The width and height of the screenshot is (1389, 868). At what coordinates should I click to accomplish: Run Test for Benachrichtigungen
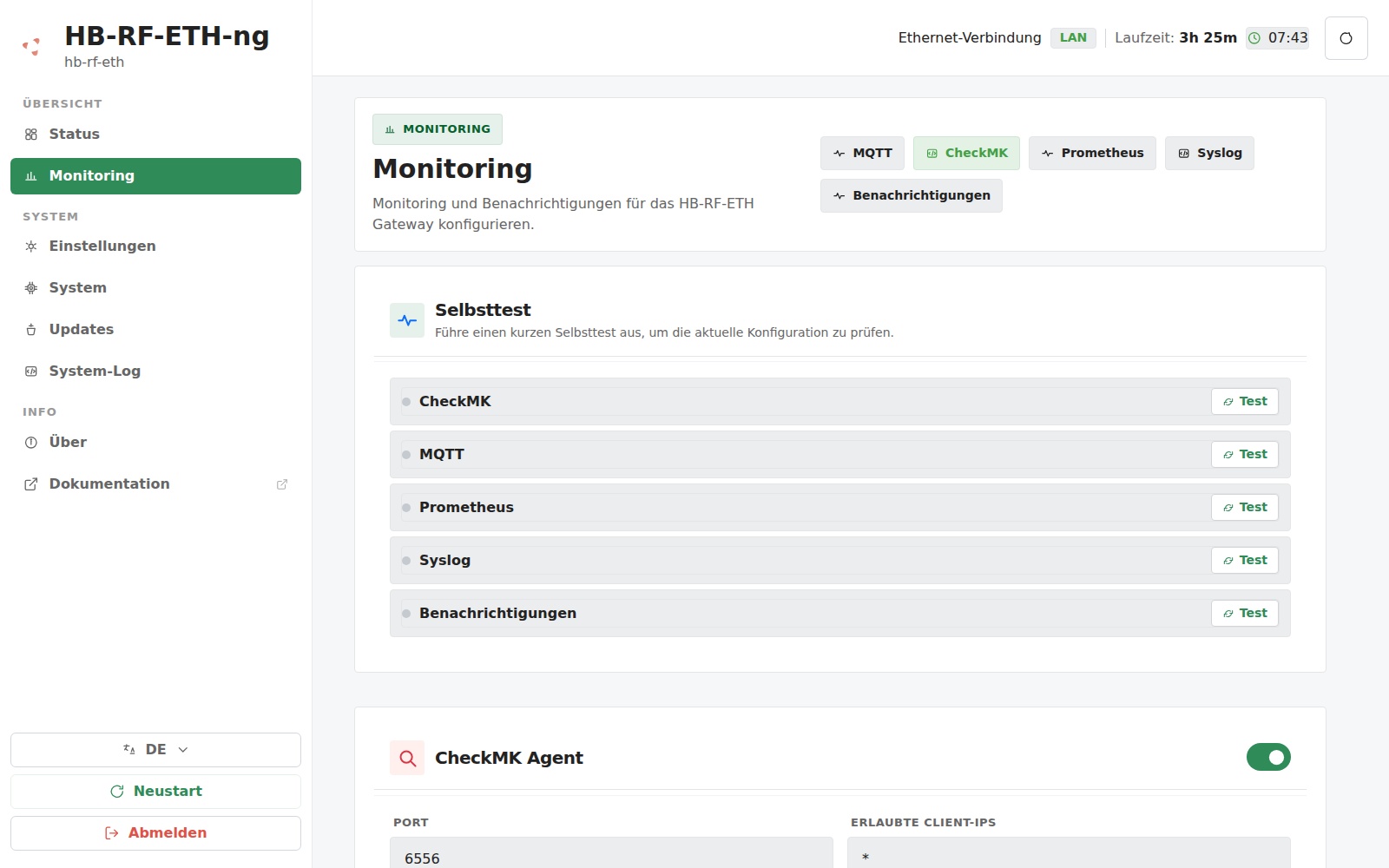pos(1245,614)
